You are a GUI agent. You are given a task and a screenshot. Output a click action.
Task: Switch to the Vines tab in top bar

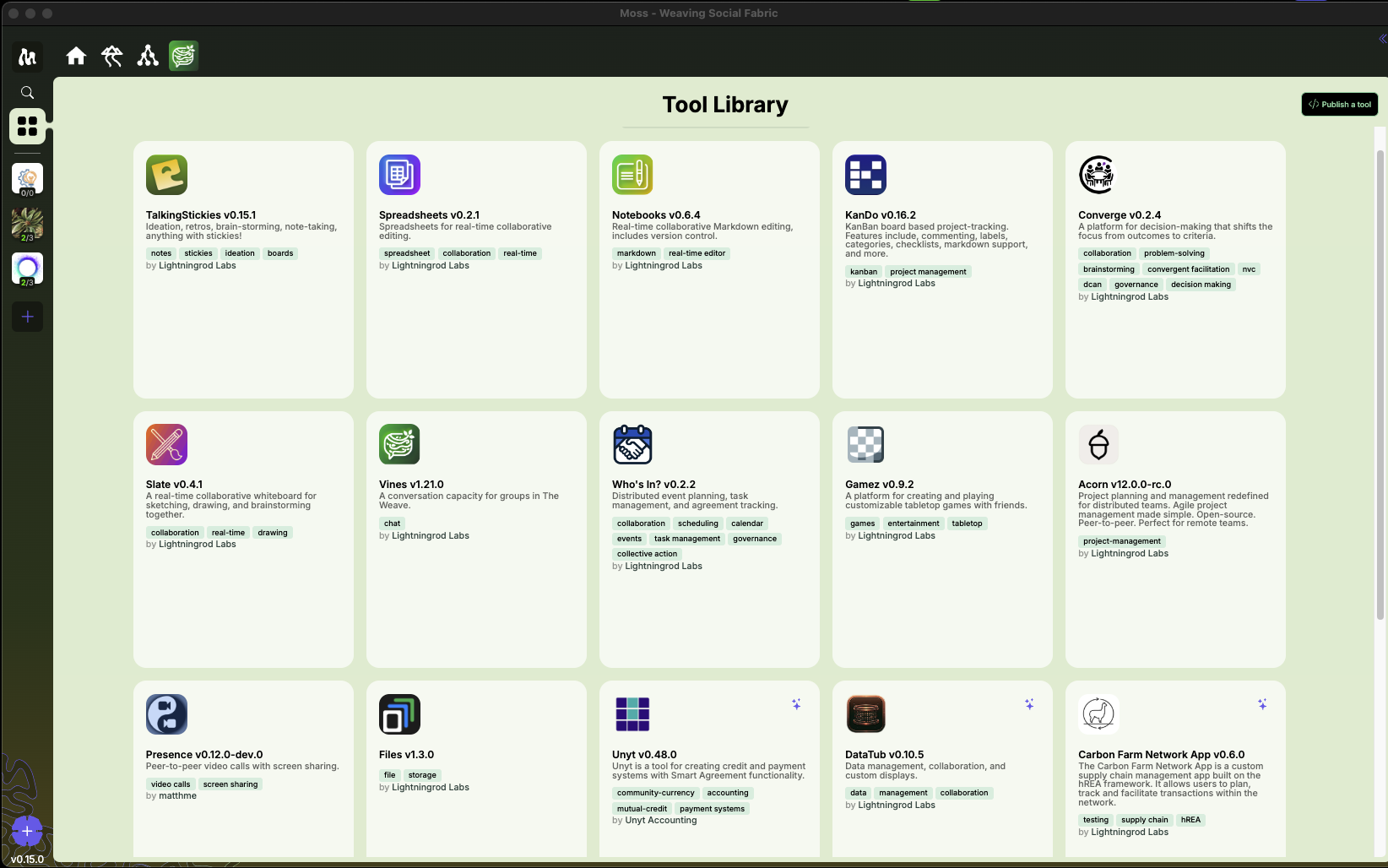tap(183, 56)
